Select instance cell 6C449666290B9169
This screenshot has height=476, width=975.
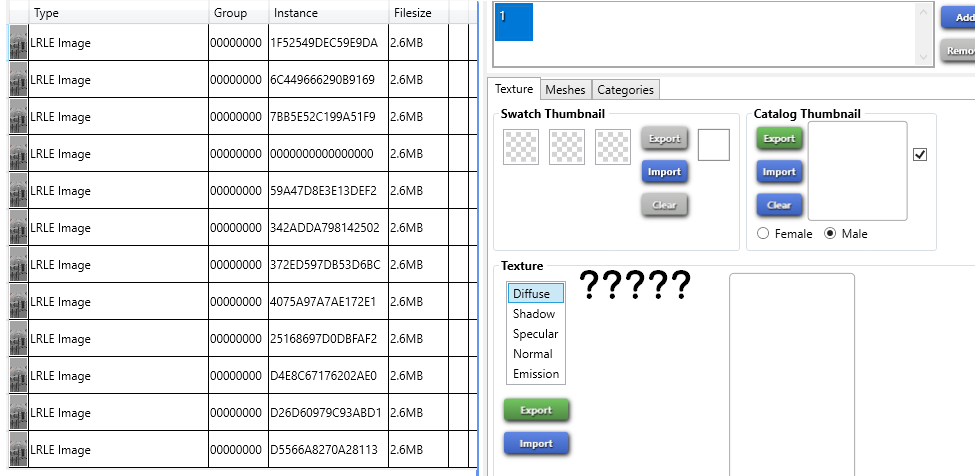[x=328, y=80]
